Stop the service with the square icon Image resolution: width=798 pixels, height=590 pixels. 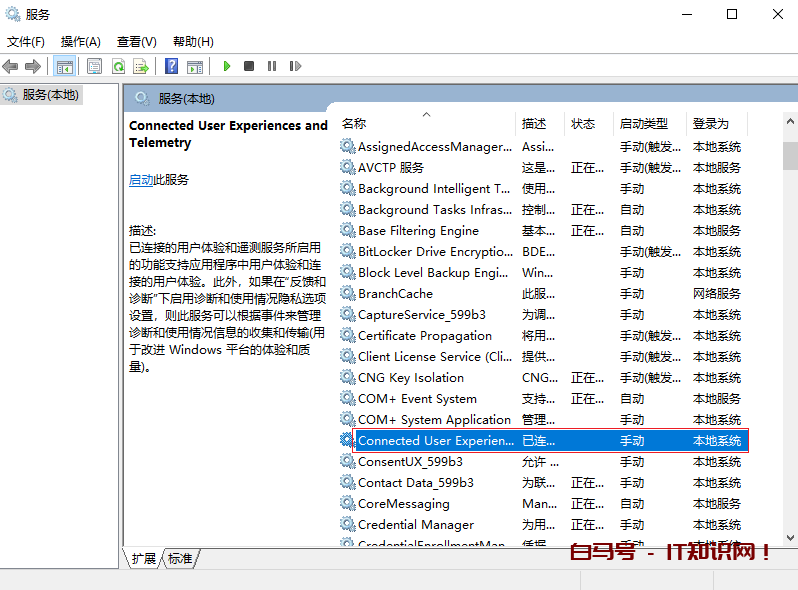[x=249, y=66]
